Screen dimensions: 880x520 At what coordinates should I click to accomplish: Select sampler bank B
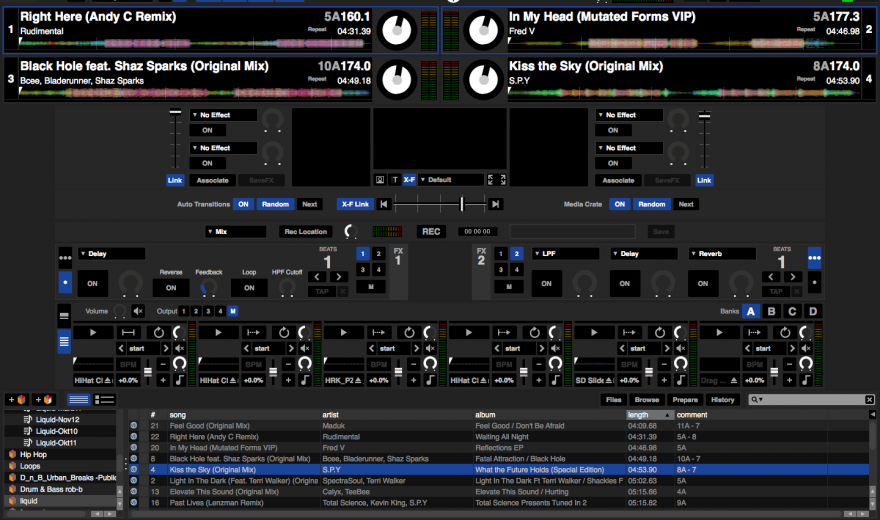click(x=771, y=311)
